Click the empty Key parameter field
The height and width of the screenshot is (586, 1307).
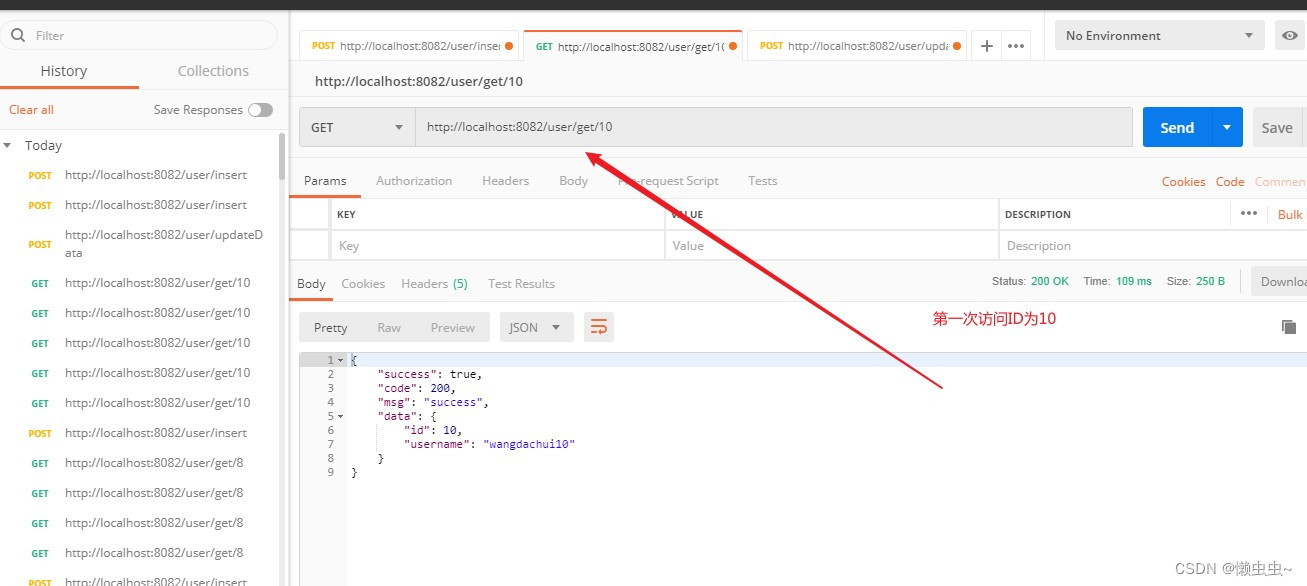(497, 245)
